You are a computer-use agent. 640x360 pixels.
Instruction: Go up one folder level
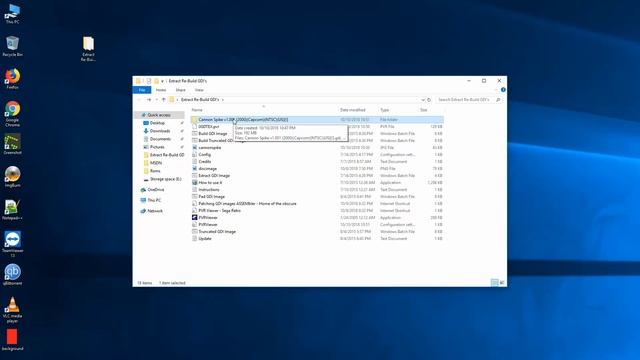164,100
